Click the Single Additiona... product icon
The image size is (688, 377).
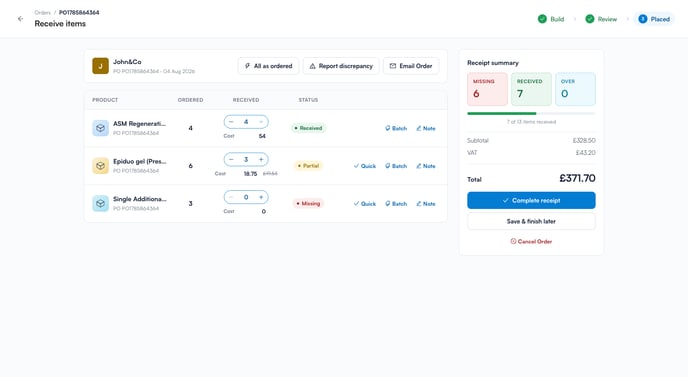point(100,204)
